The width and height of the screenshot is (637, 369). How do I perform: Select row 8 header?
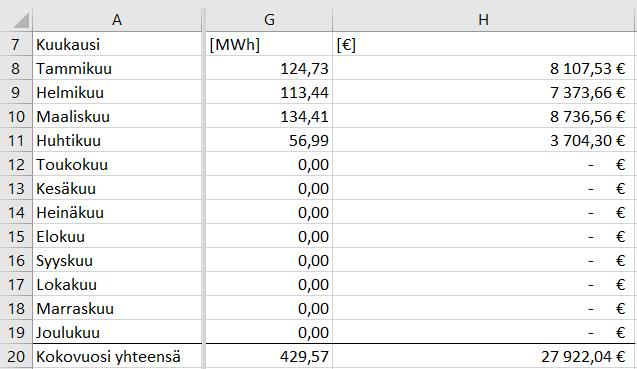tap(16, 68)
